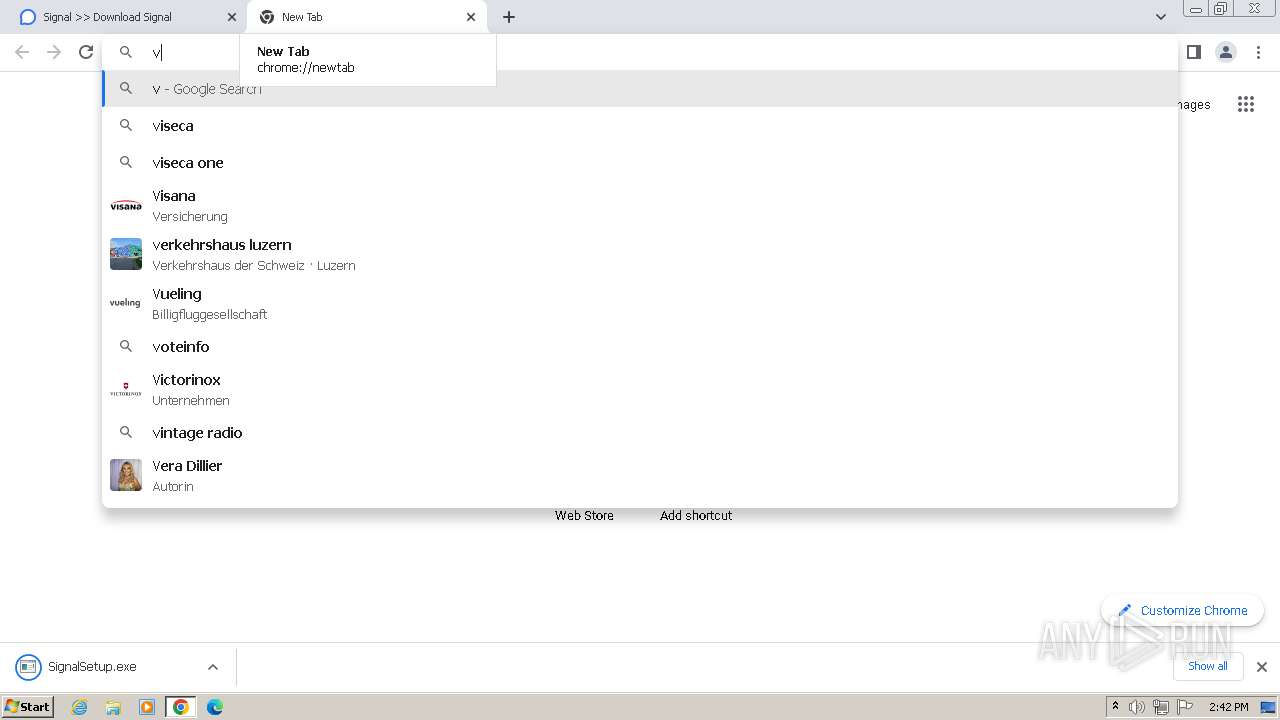Click the search icon beside 'vintage radio'
This screenshot has width=1280, height=720.
[x=126, y=432]
